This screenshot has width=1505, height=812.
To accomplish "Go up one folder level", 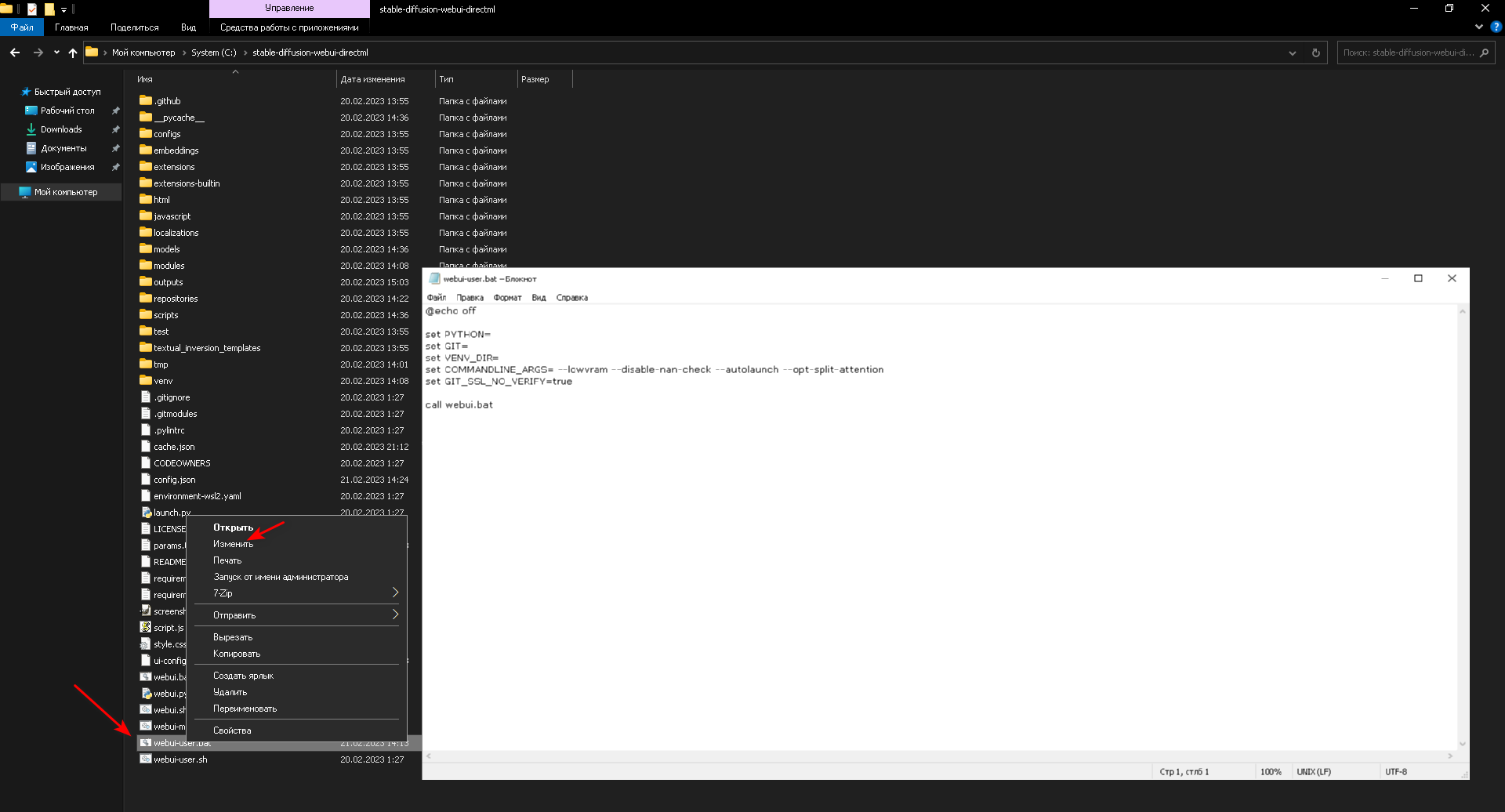I will (73, 53).
